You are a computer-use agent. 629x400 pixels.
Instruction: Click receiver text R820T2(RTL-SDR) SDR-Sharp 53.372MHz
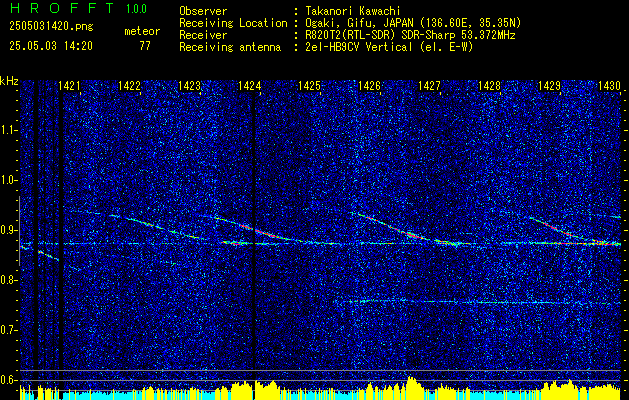(410, 35)
